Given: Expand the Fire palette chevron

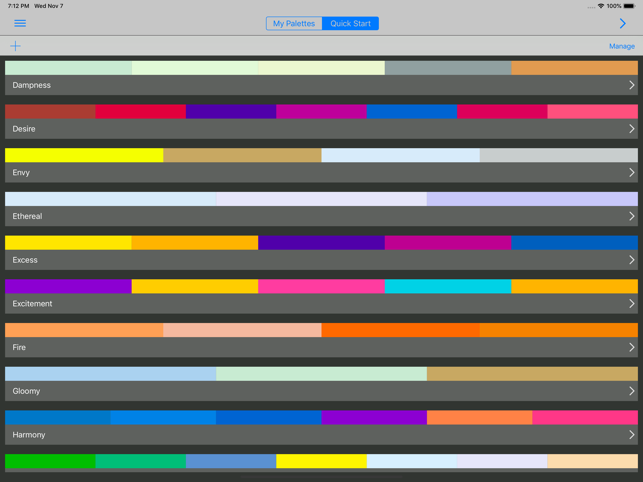Looking at the screenshot, I should 631,347.
